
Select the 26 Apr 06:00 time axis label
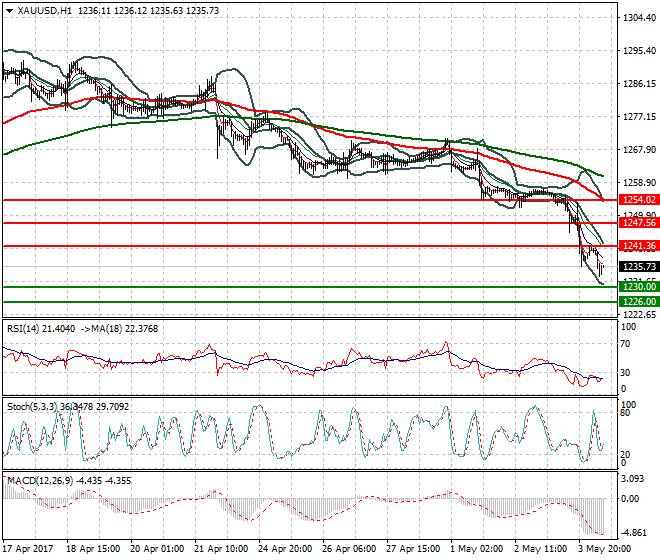click(349, 549)
